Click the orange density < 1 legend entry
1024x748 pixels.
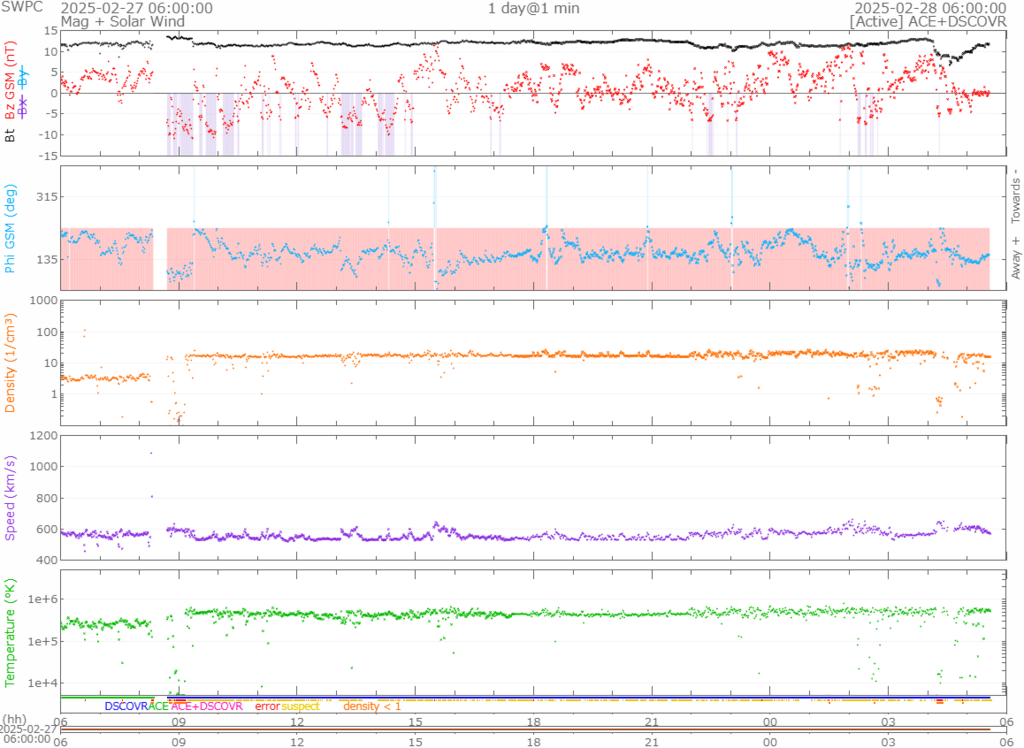point(372,706)
